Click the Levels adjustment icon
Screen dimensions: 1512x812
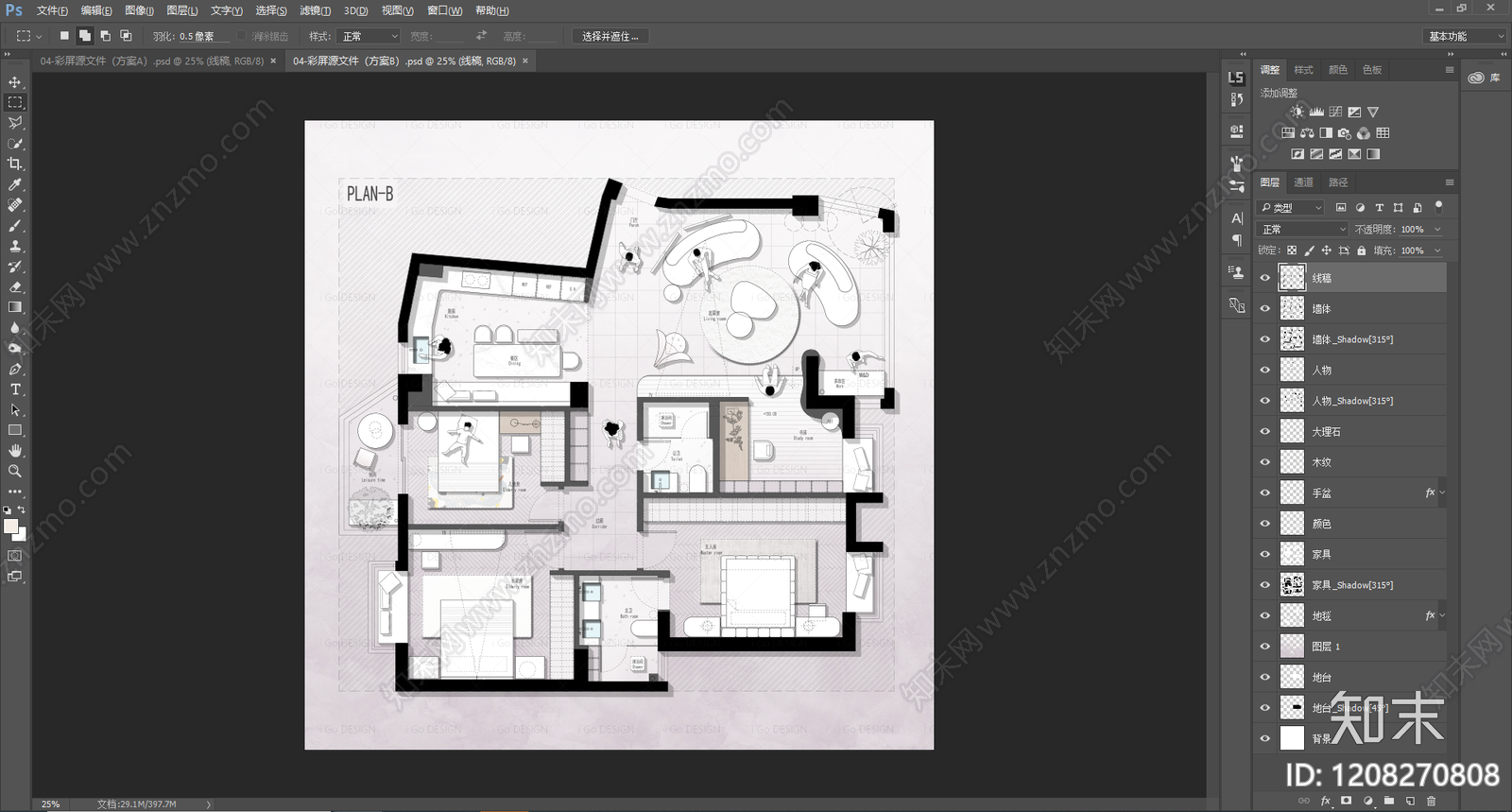point(1316,112)
